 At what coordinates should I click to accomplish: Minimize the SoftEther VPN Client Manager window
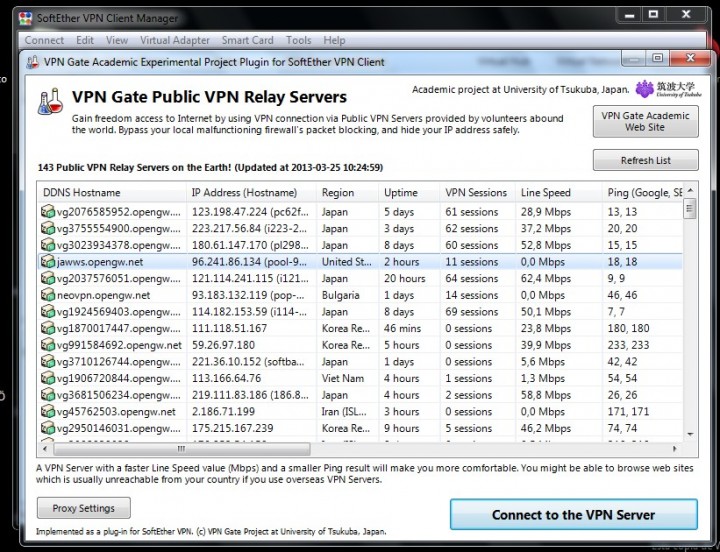[630, 15]
